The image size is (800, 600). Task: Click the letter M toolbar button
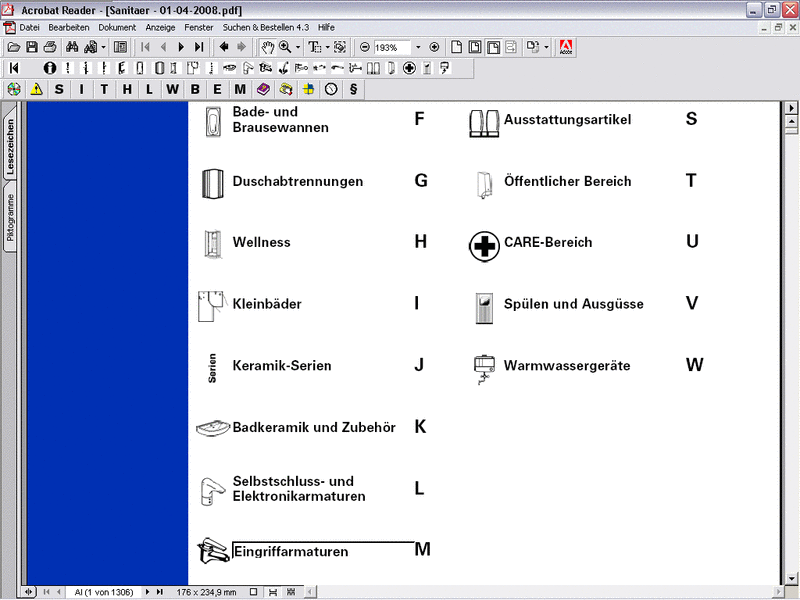pyautogui.click(x=240, y=89)
